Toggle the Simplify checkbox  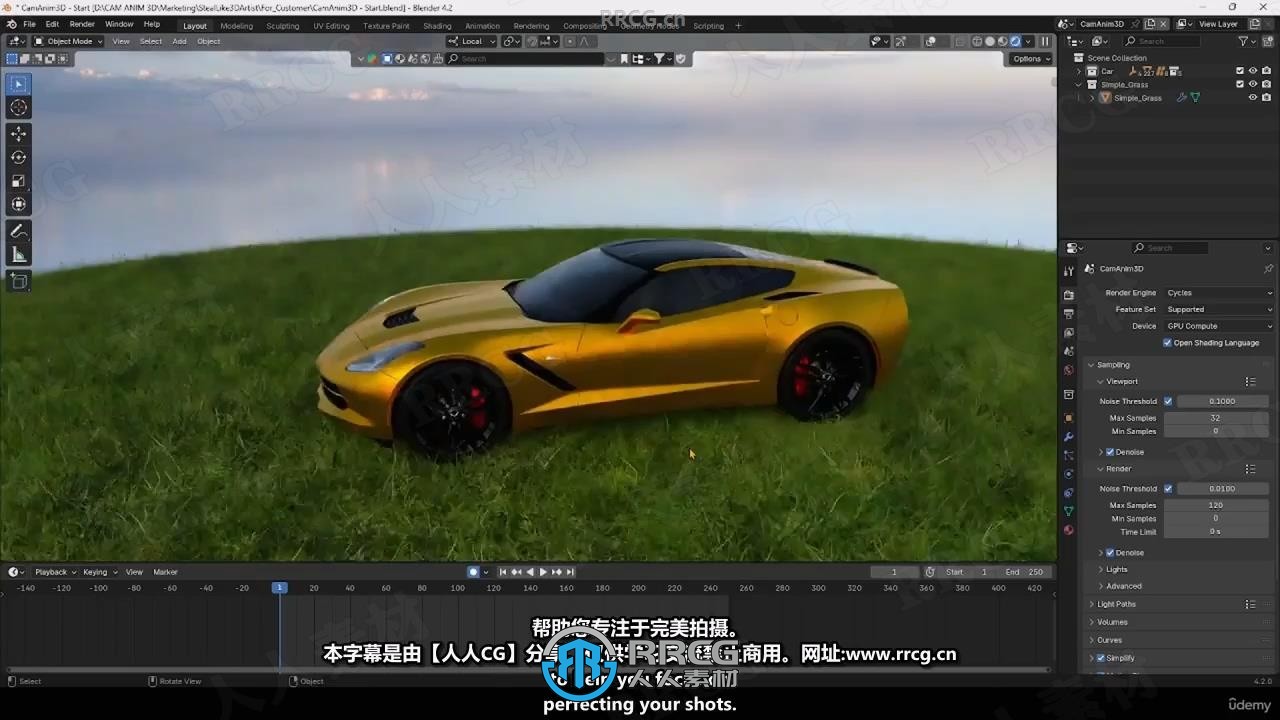coord(1101,658)
